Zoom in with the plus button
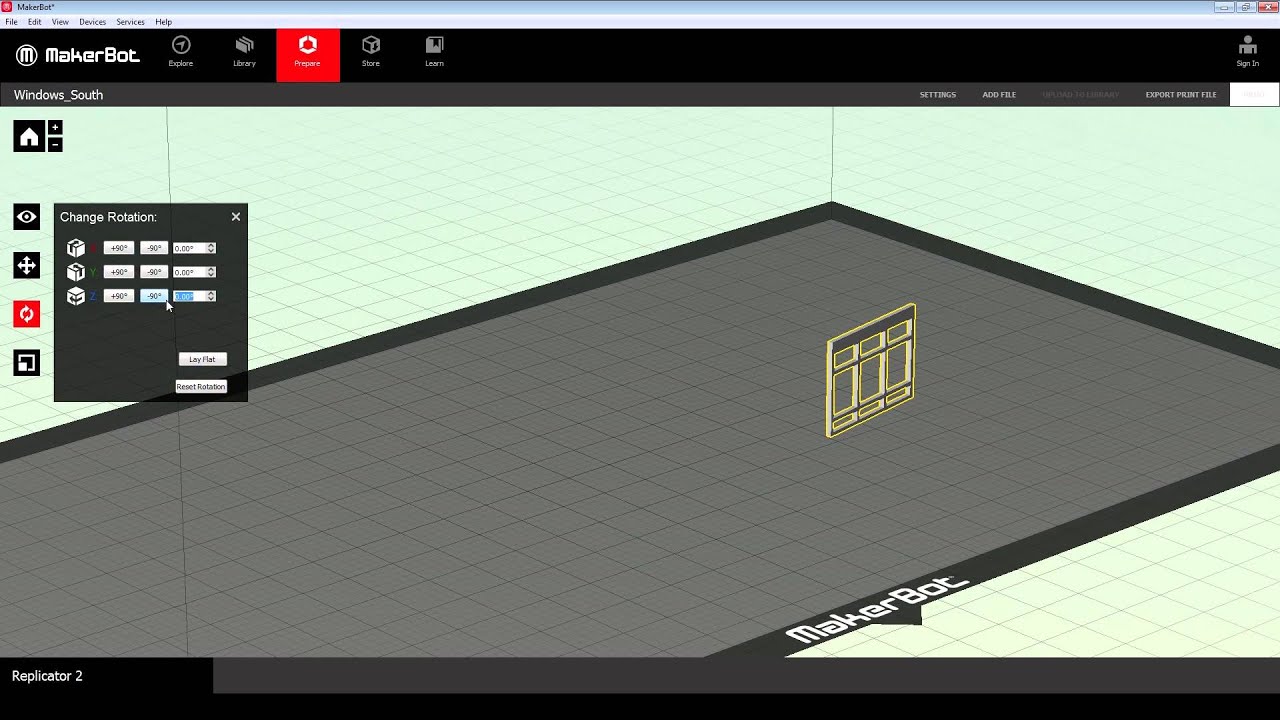This screenshot has height=720, width=1280. 55,128
